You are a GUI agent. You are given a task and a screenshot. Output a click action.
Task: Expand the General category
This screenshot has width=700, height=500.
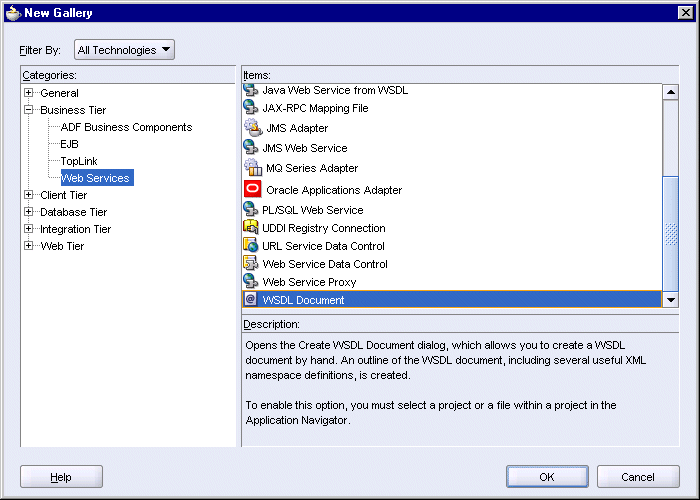(x=29, y=92)
